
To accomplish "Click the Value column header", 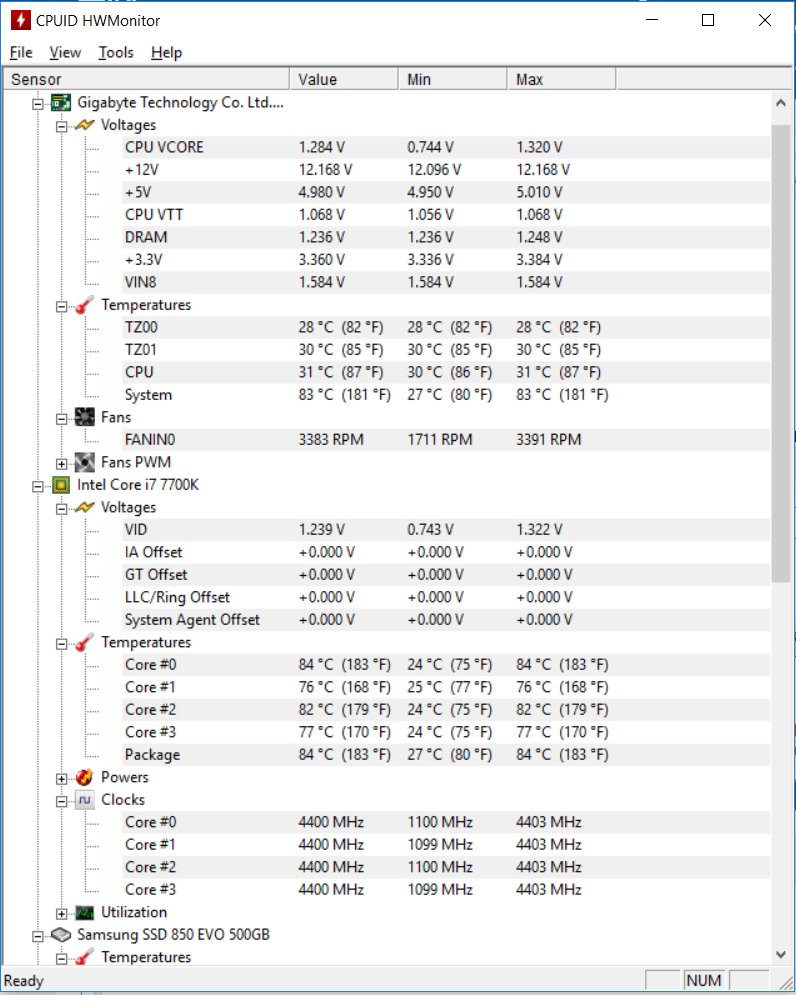I will pyautogui.click(x=344, y=79).
